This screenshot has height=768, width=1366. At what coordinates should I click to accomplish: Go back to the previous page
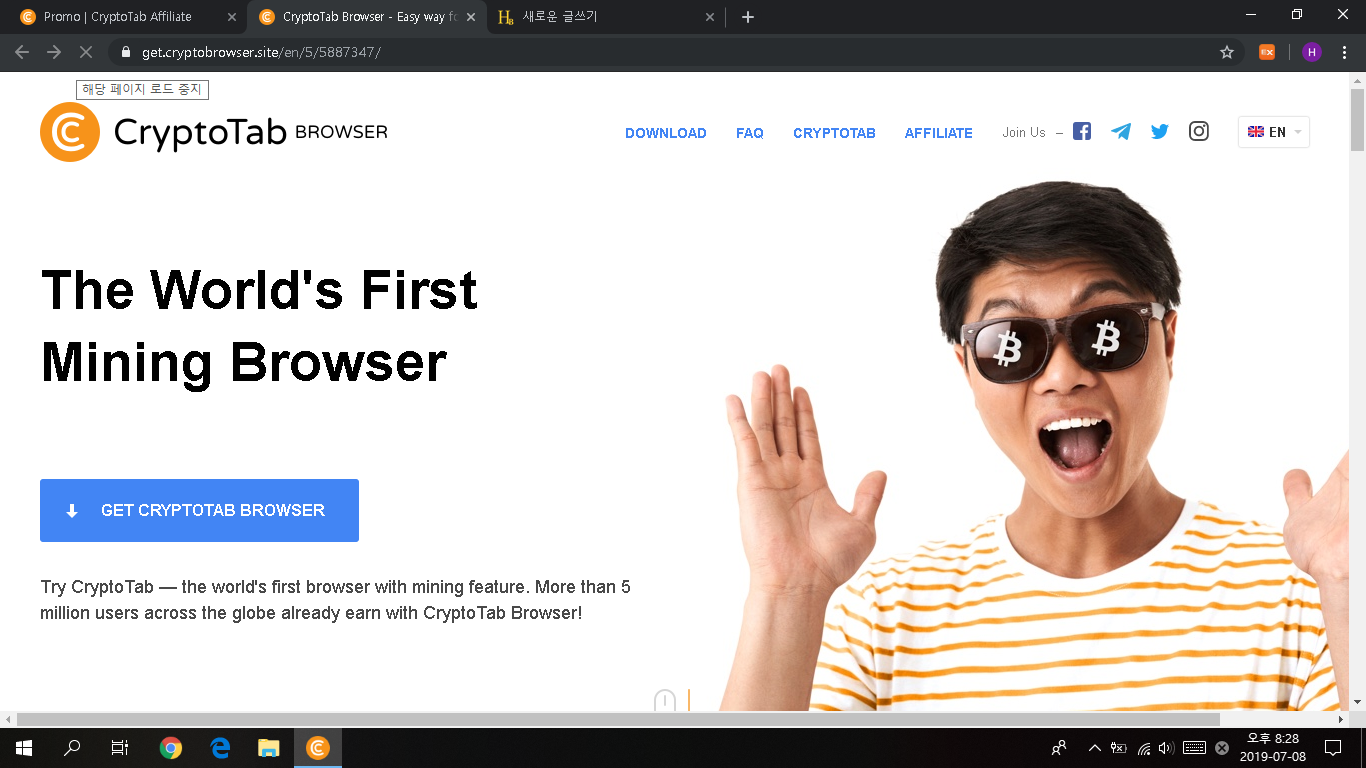pos(22,52)
